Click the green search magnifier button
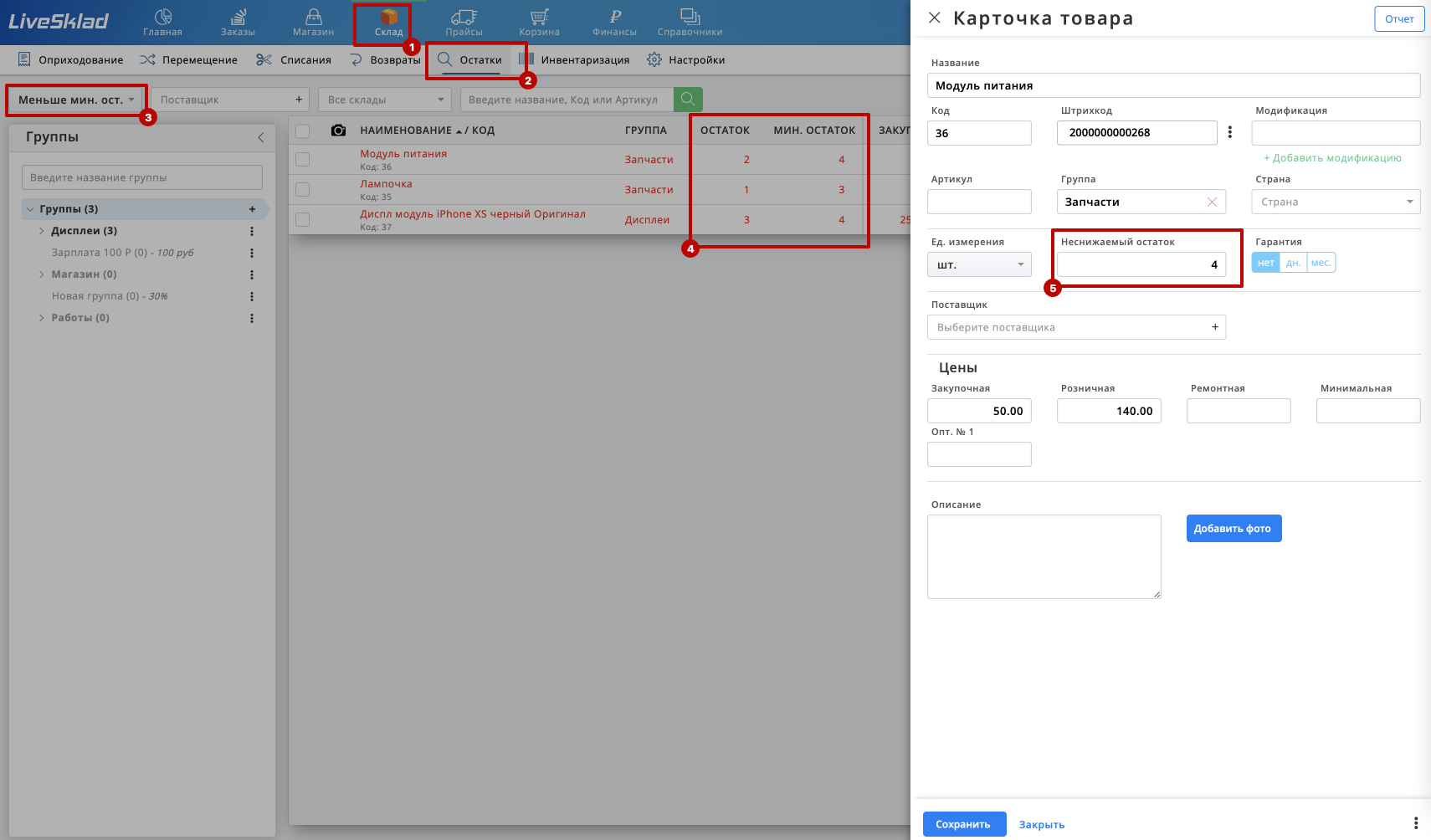The width and height of the screenshot is (1431, 840). (x=688, y=100)
